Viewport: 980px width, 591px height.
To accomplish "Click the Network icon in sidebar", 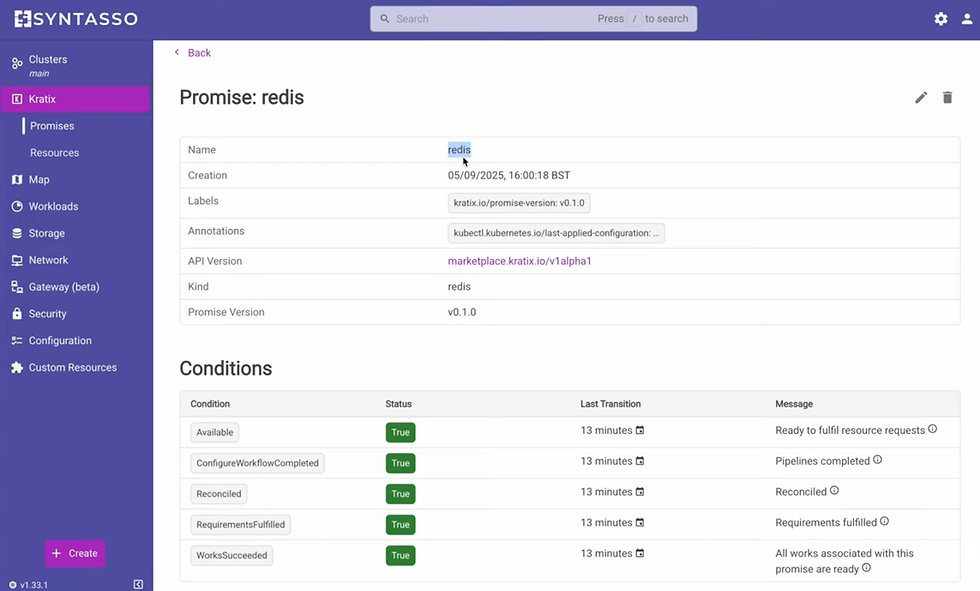I will (x=17, y=261).
